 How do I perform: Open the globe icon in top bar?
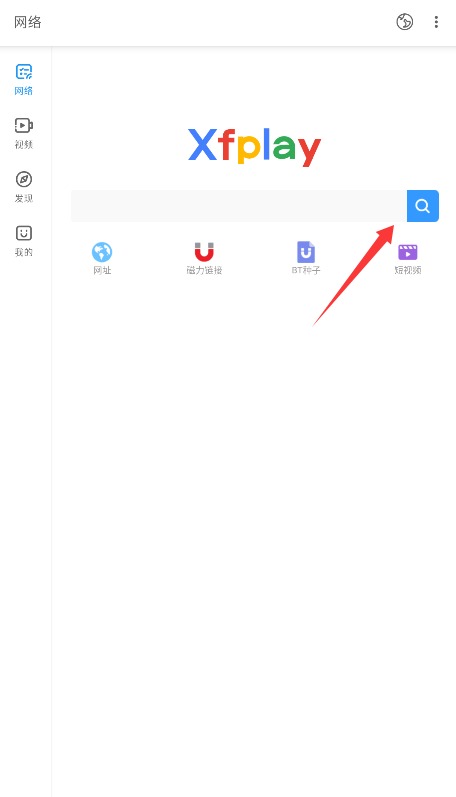click(405, 22)
